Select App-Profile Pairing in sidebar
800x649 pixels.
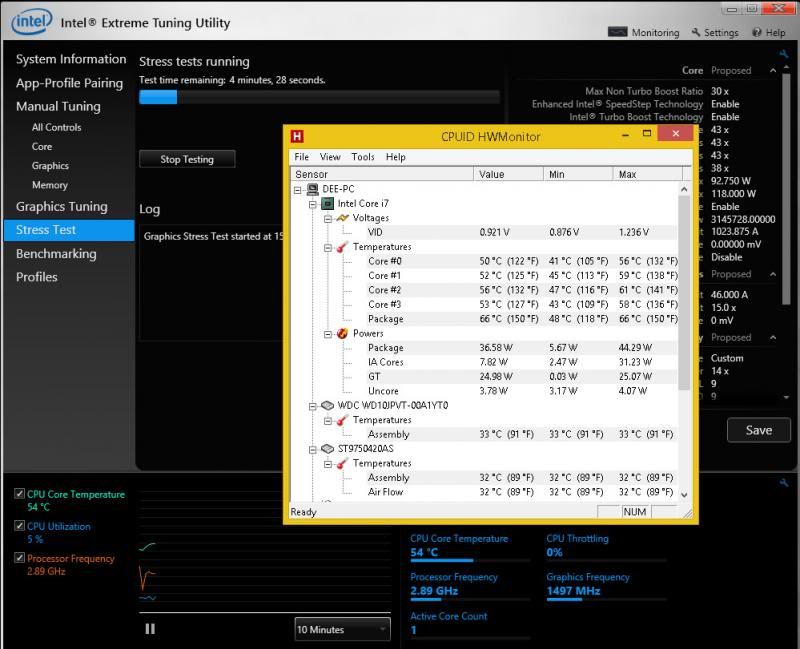click(69, 83)
